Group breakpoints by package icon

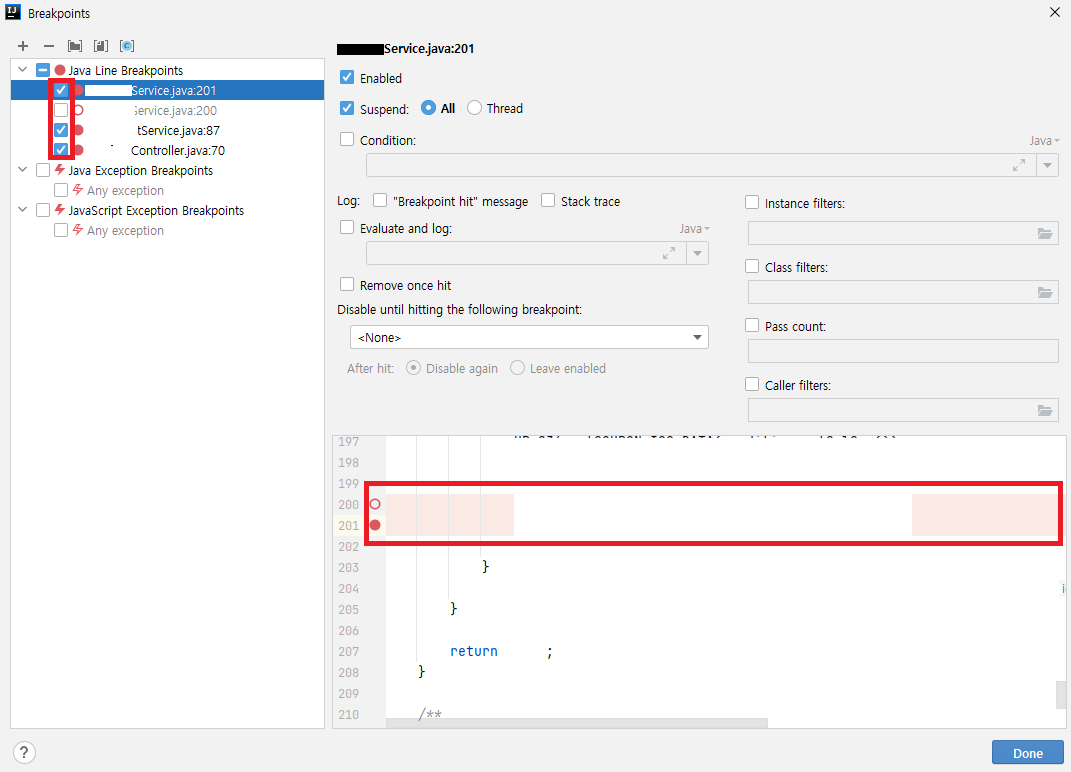75,46
